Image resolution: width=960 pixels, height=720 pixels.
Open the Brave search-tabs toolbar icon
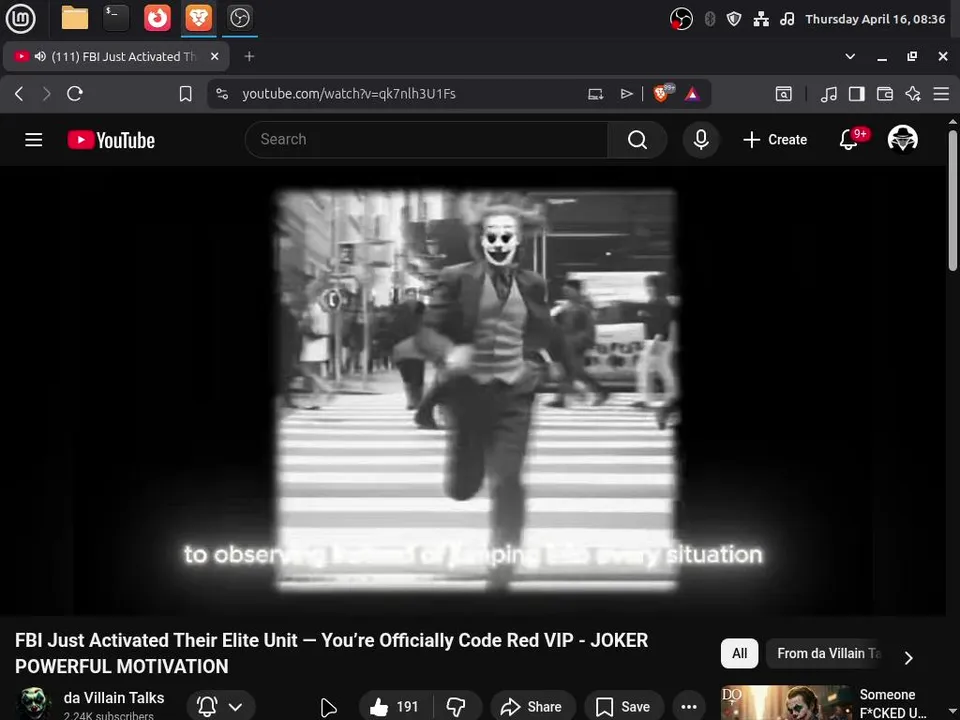(784, 94)
